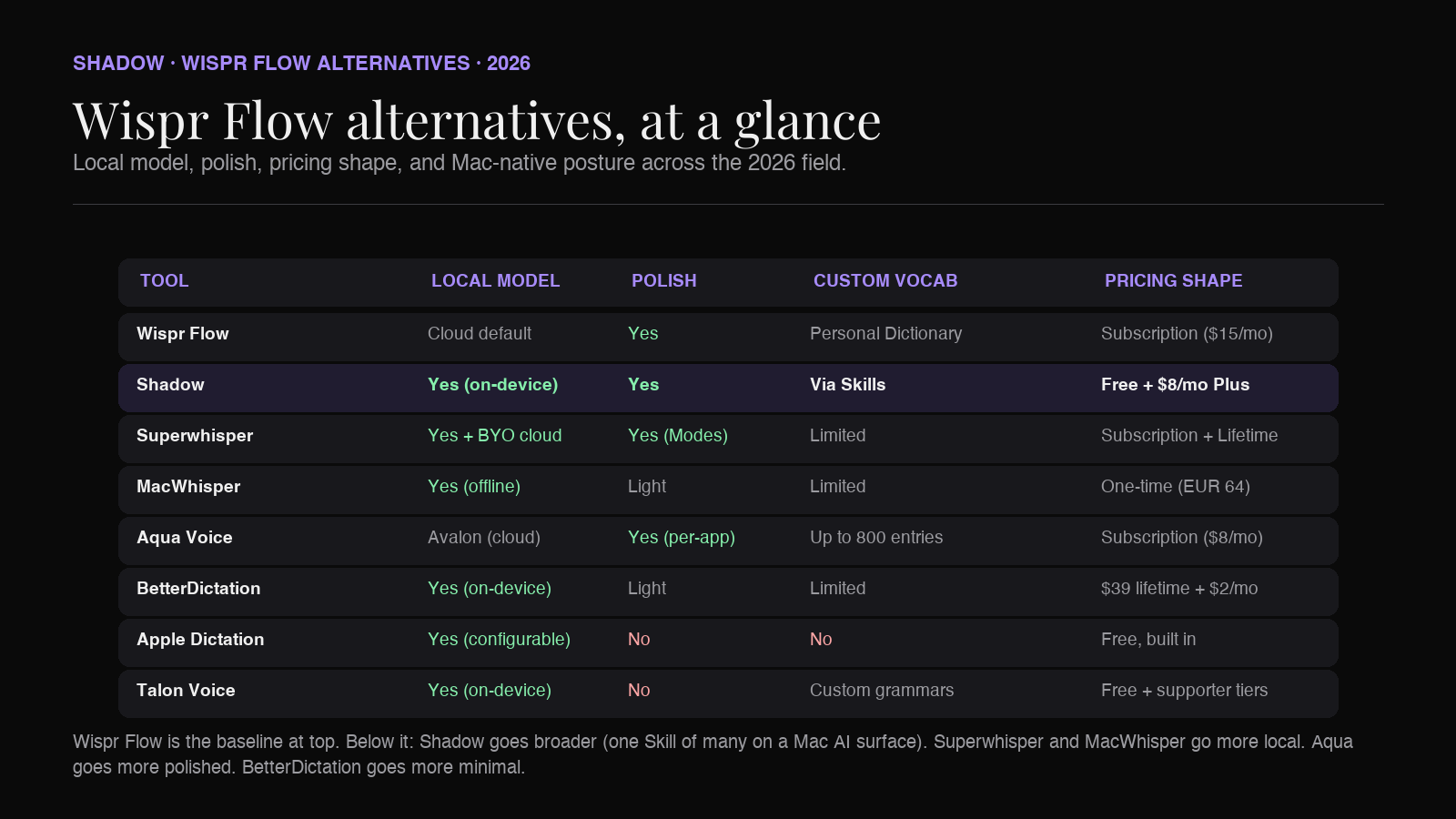Image resolution: width=1456 pixels, height=819 pixels.
Task: Click the 'SHADOW · WISPR FLOW ALTERNATIVES · 2026' label
Action: (x=301, y=64)
